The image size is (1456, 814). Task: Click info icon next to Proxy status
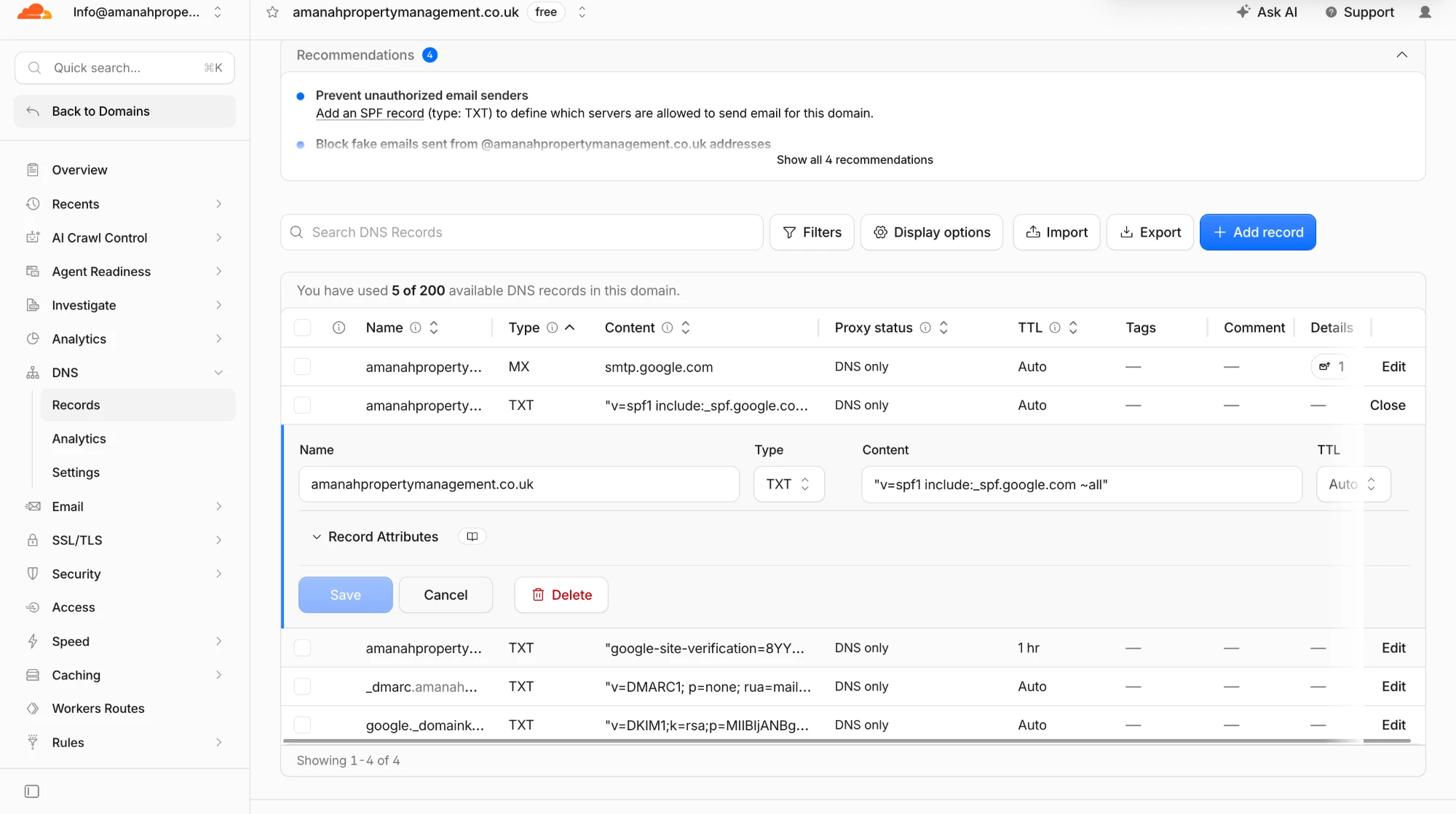pos(925,328)
